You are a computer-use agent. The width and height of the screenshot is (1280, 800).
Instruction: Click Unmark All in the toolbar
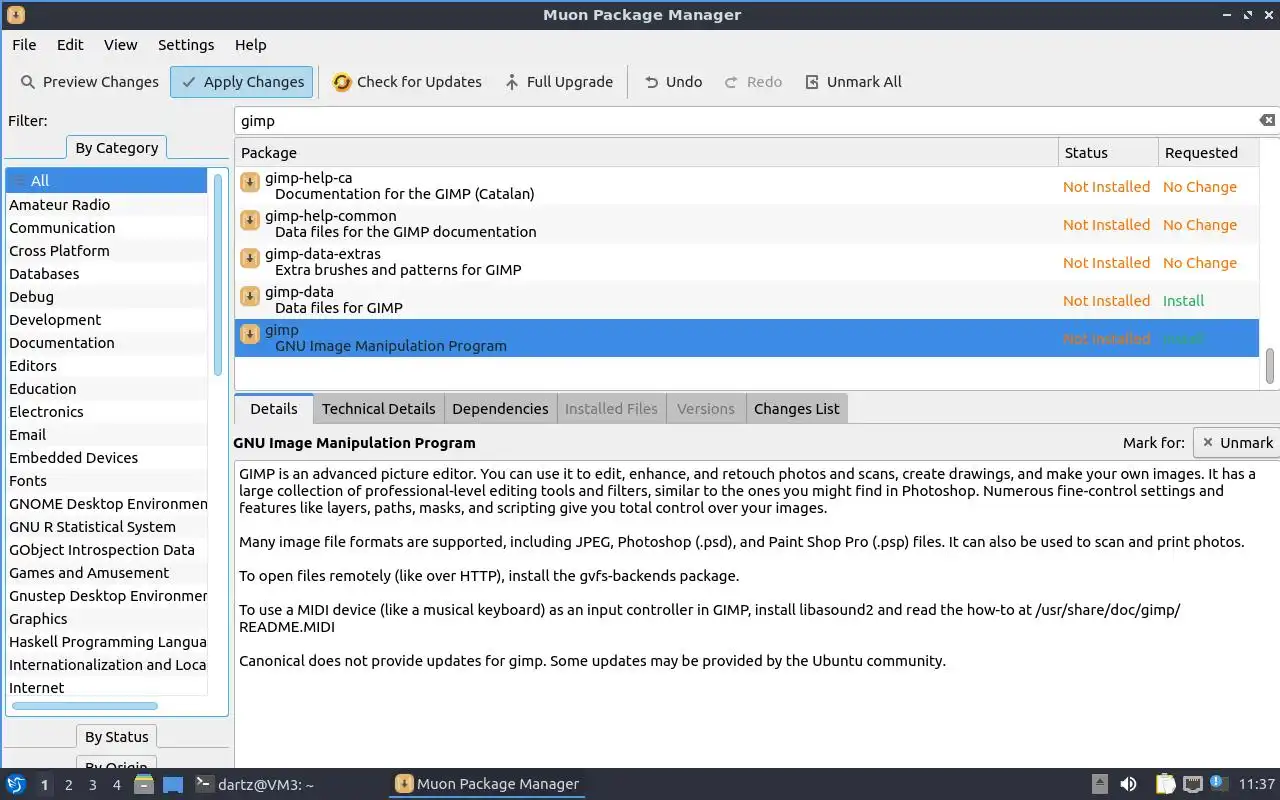[x=853, y=82]
